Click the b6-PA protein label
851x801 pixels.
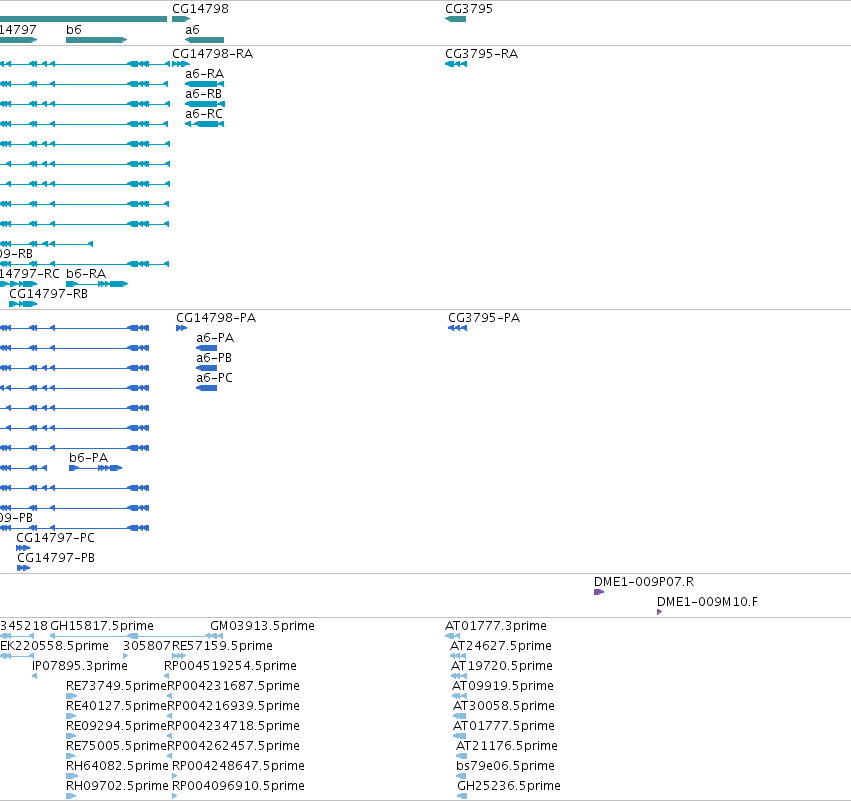coord(88,457)
